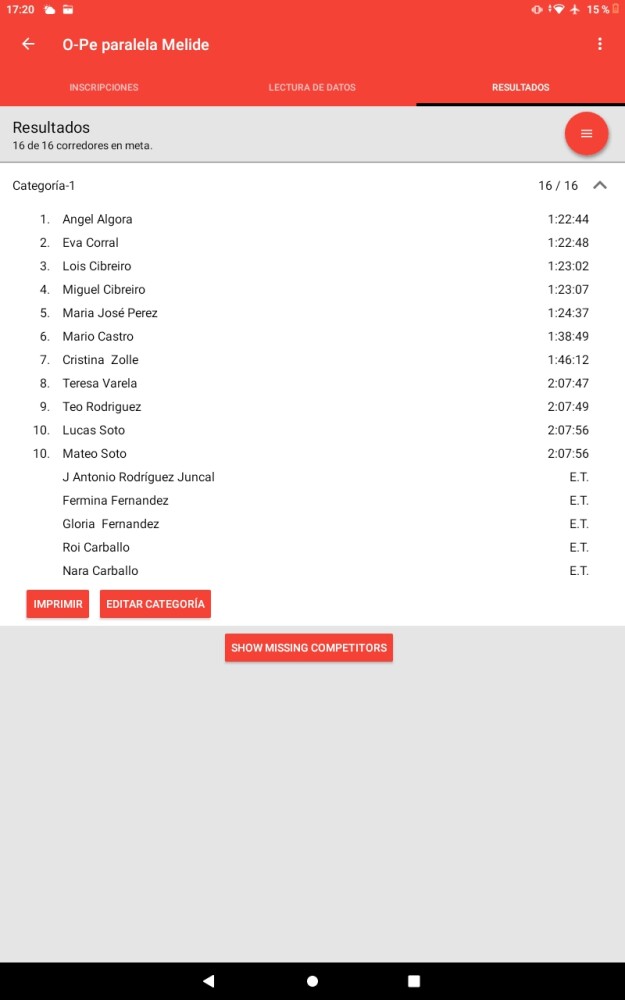Screen dimensions: 625x1000
Task: Open the three-dot overflow menu
Action: pyautogui.click(x=600, y=44)
